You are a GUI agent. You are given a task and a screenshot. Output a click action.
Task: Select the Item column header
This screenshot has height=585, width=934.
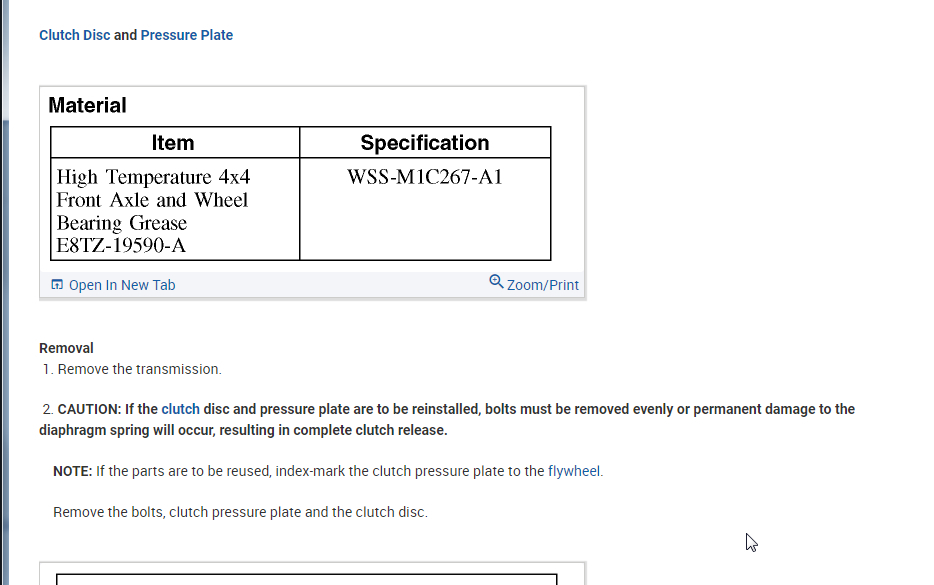174,143
